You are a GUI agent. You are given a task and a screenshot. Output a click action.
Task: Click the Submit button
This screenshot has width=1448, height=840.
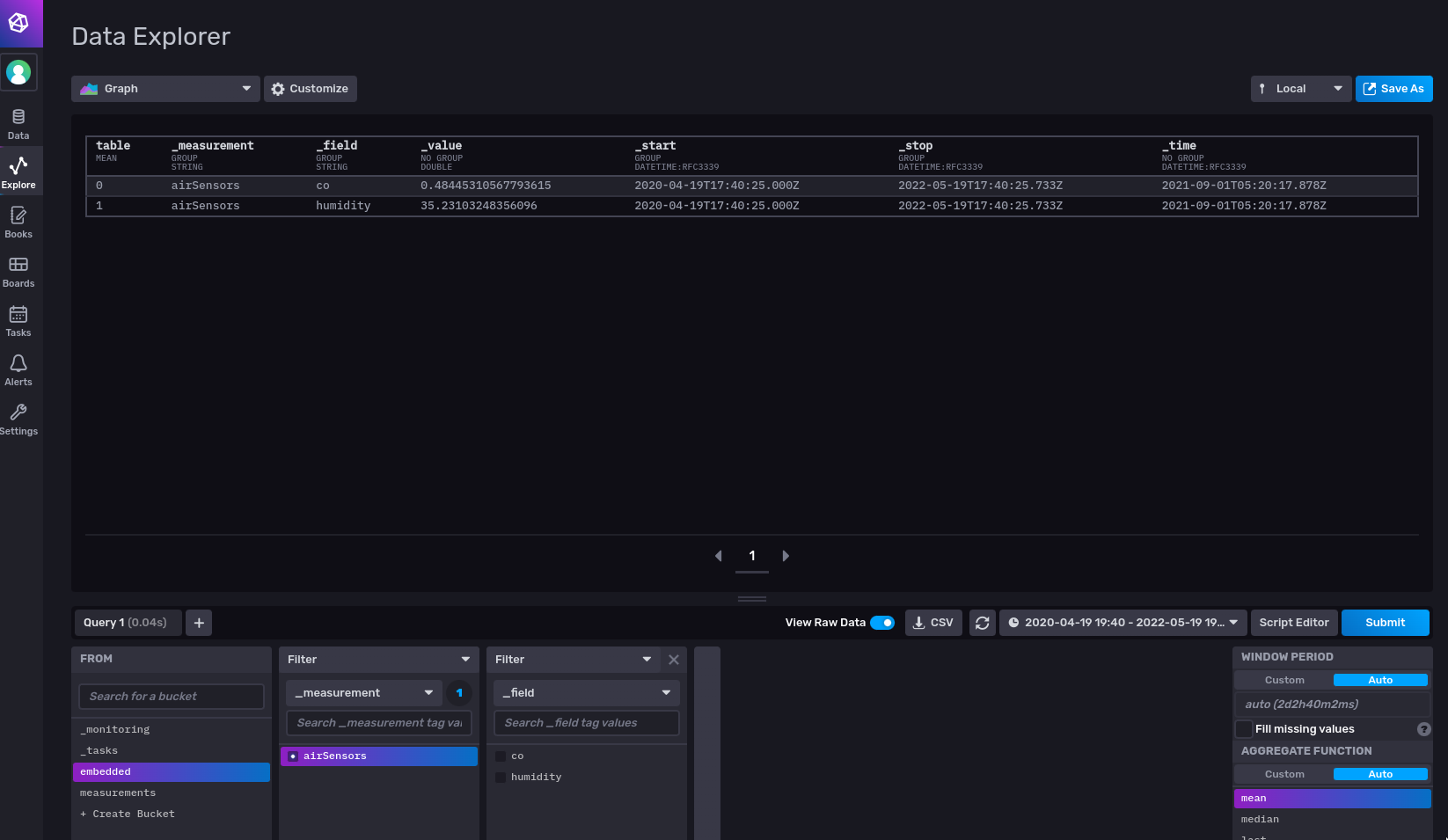[x=1385, y=623]
